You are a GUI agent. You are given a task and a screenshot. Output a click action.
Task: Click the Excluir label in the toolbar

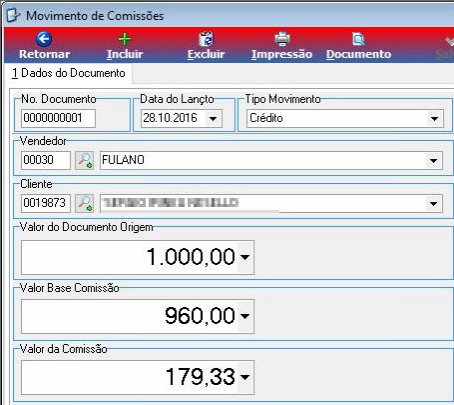click(206, 54)
